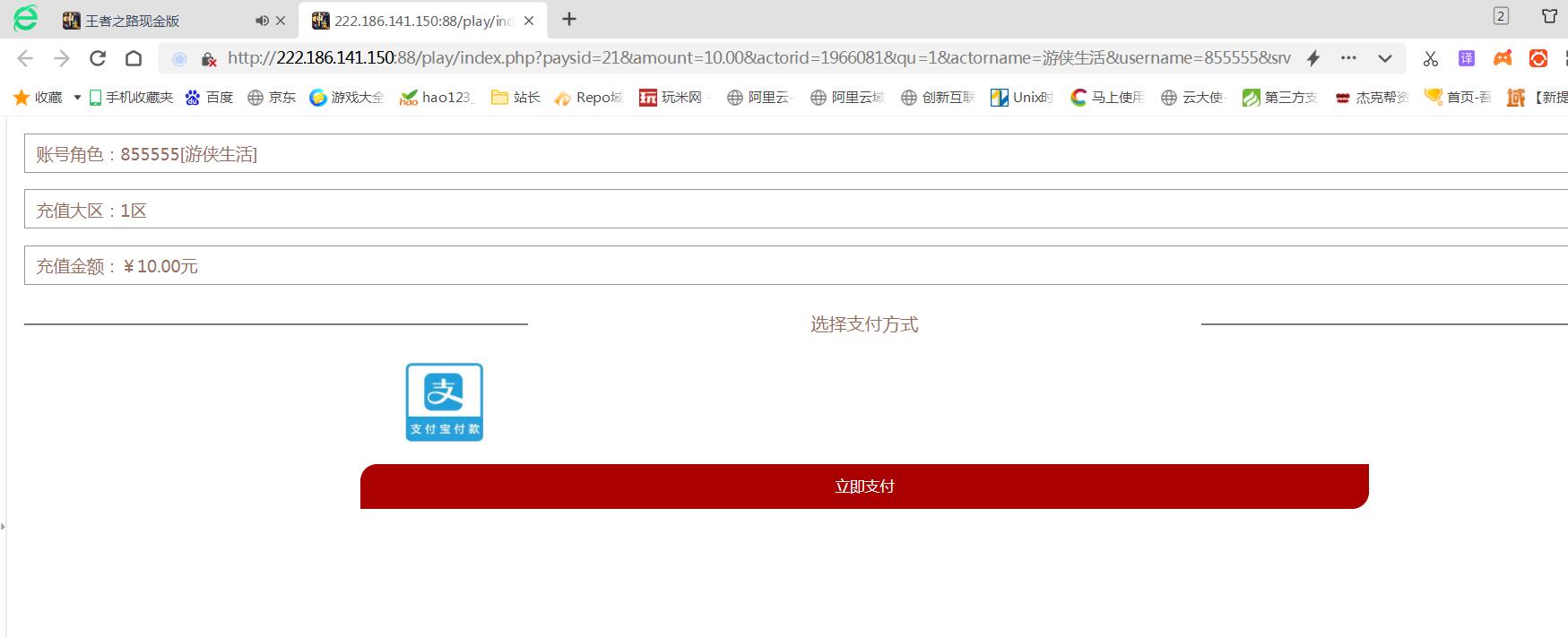Expand the 收藏 favorites dropdown arrow

pyautogui.click(x=77, y=98)
